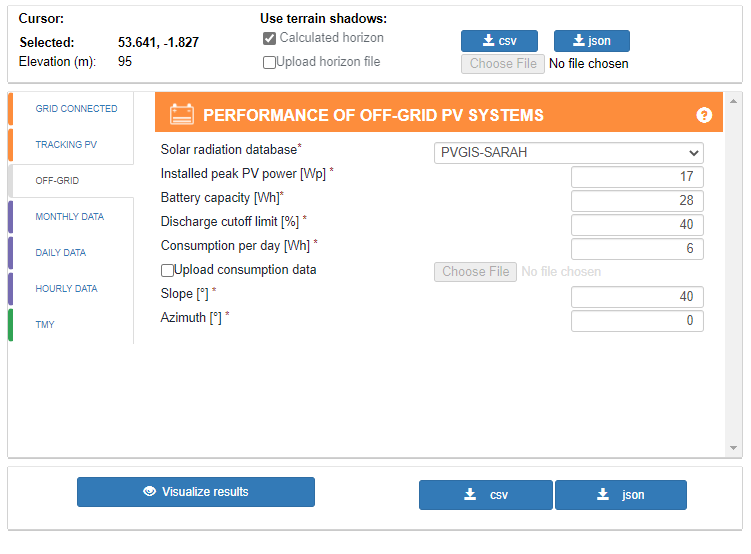Select the Monthly Data tab

pos(69,217)
